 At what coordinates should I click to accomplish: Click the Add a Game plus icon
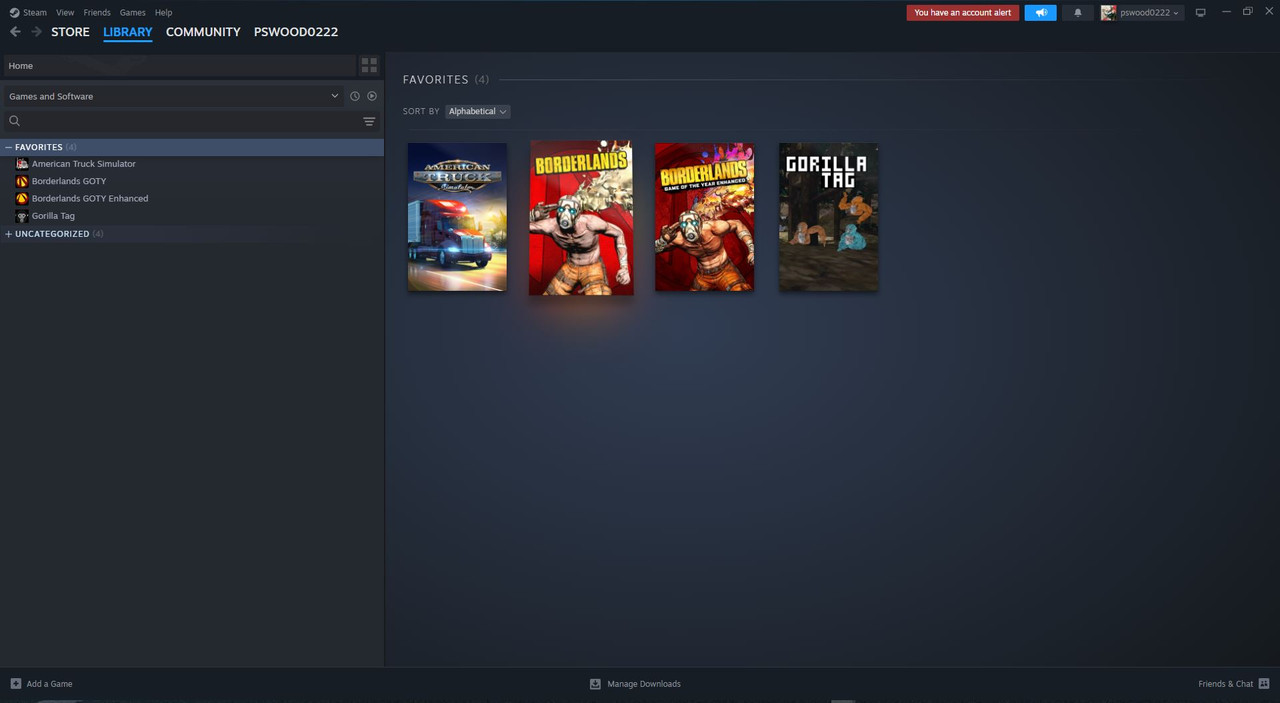click(15, 684)
